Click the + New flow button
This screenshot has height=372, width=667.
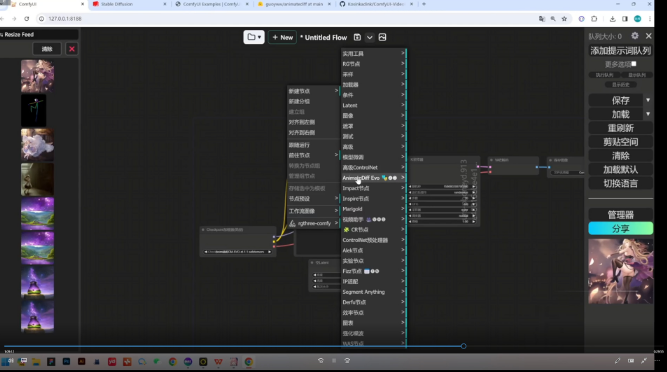pos(282,37)
